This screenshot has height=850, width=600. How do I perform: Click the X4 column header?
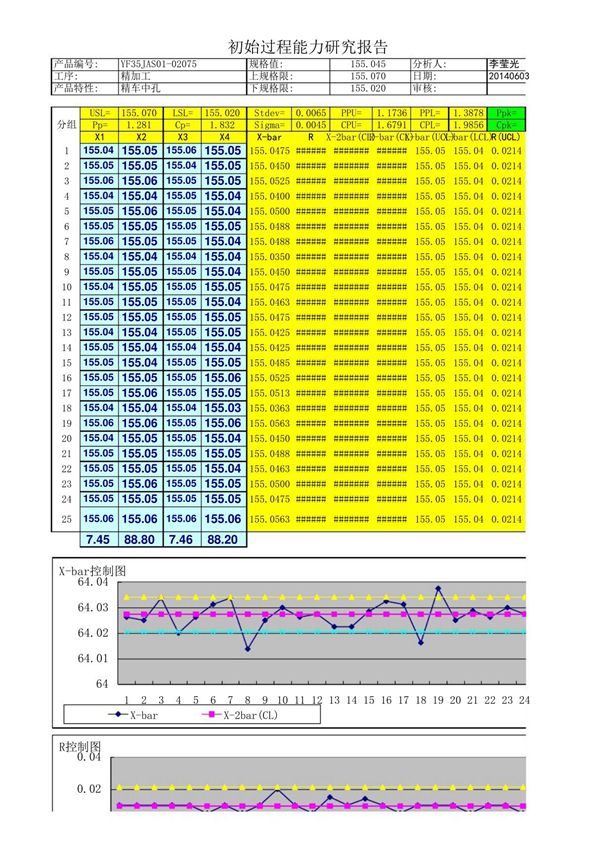223,137
